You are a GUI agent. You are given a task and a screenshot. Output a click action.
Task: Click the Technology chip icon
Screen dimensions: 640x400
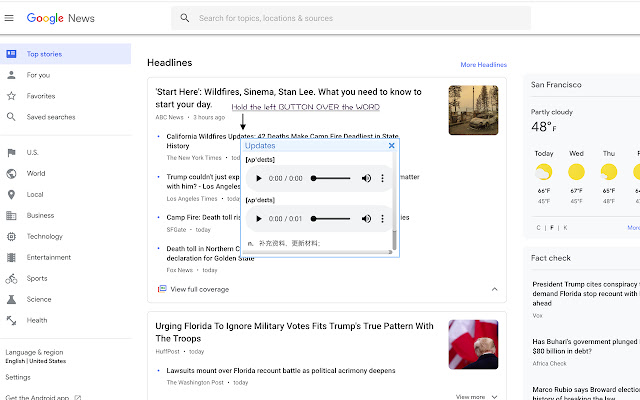(x=11, y=236)
